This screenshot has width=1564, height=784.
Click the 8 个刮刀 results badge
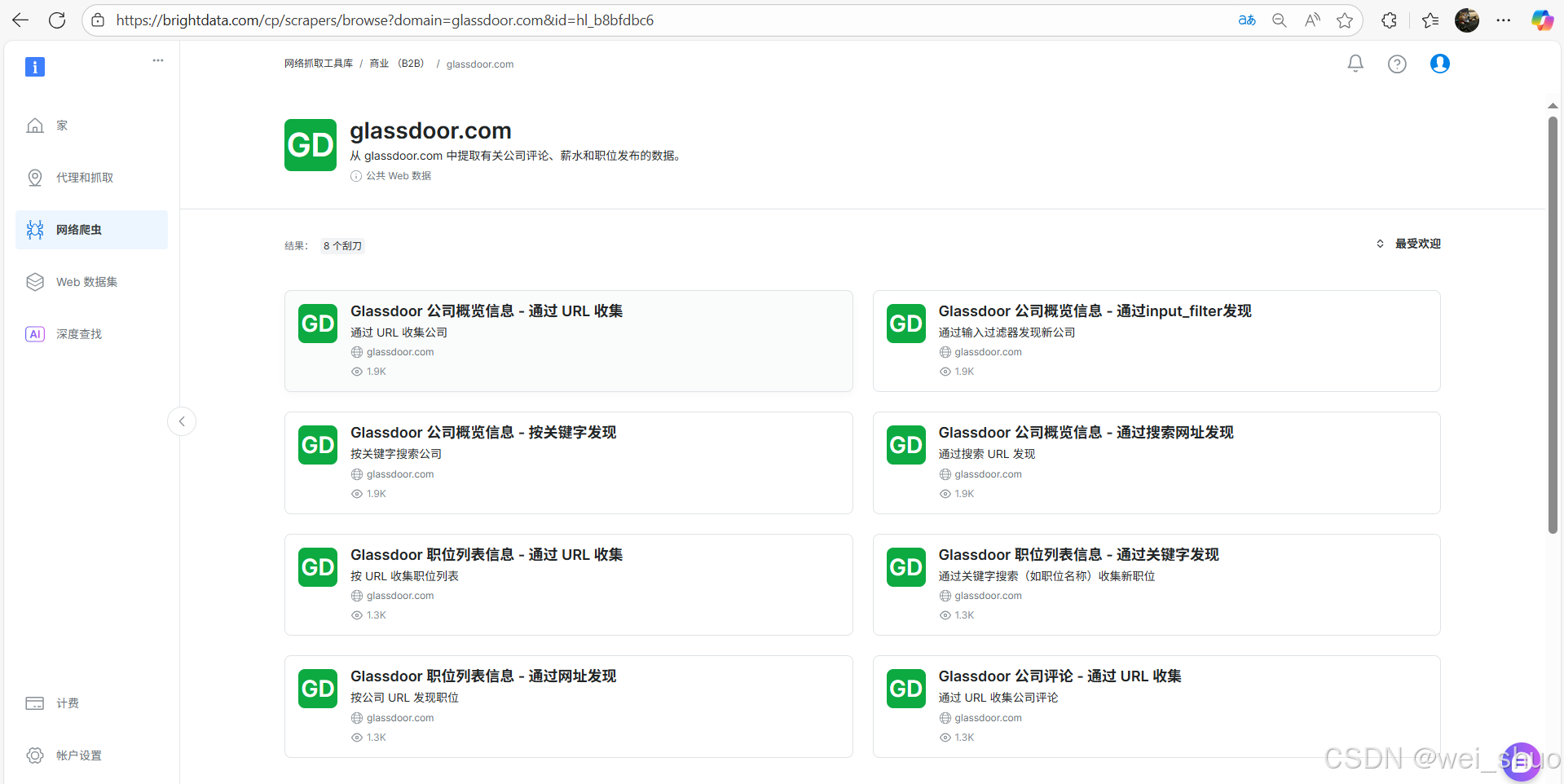342,246
